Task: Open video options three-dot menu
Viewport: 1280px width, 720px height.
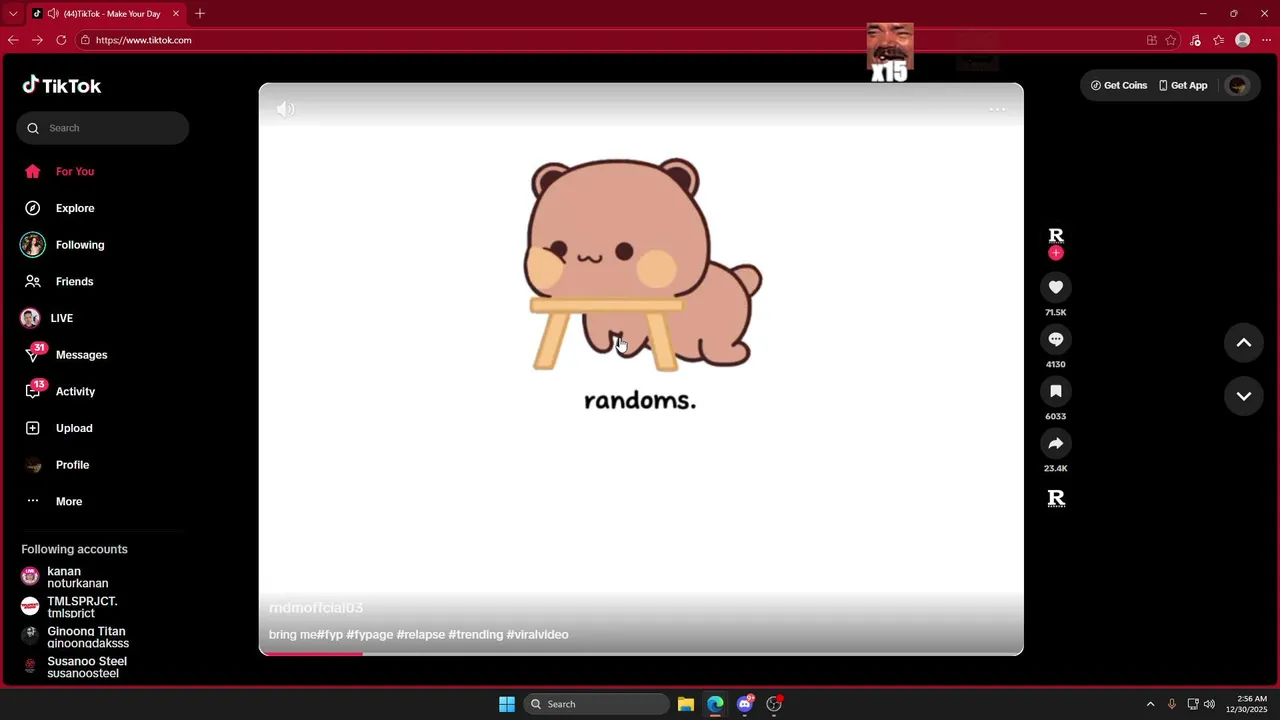Action: (x=997, y=109)
